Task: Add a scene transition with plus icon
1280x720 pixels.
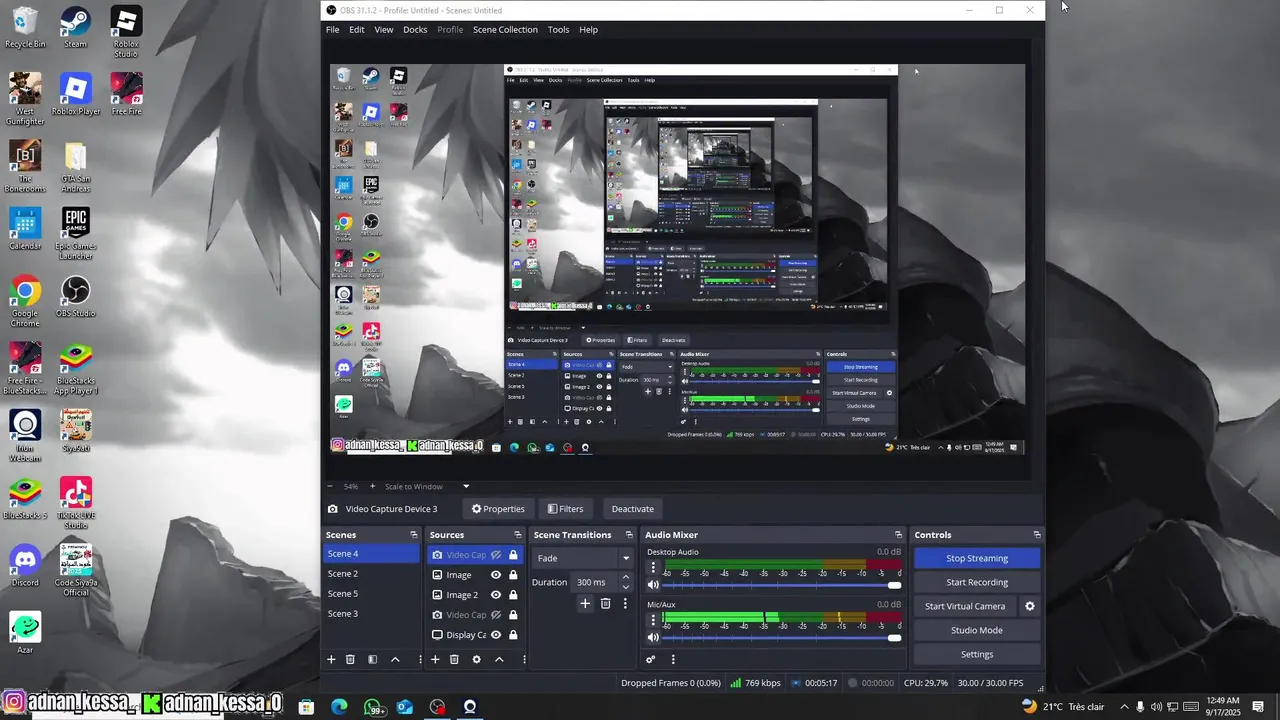Action: click(x=585, y=603)
